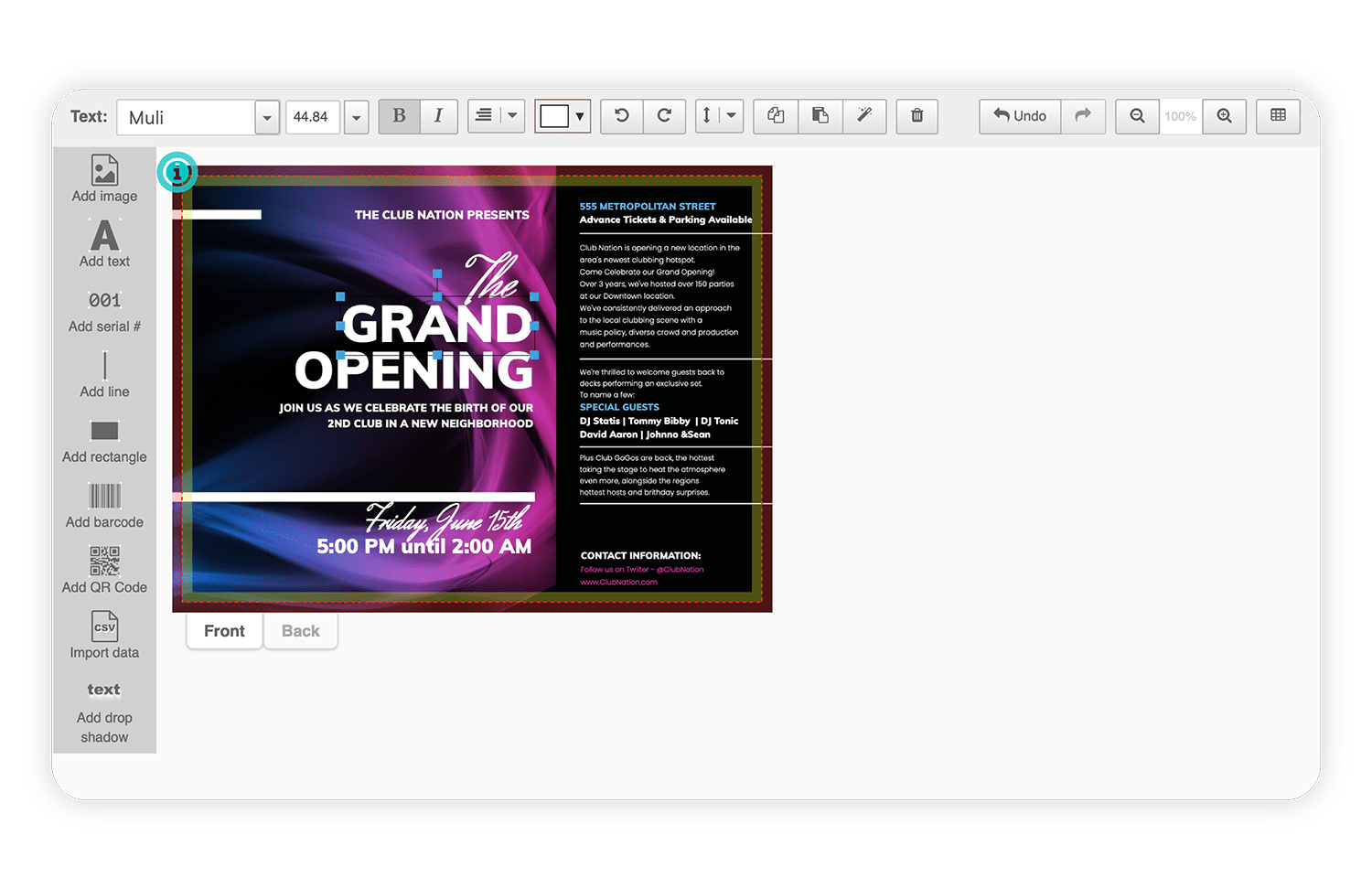
Task: Delete selected item with trash icon
Action: click(x=916, y=116)
